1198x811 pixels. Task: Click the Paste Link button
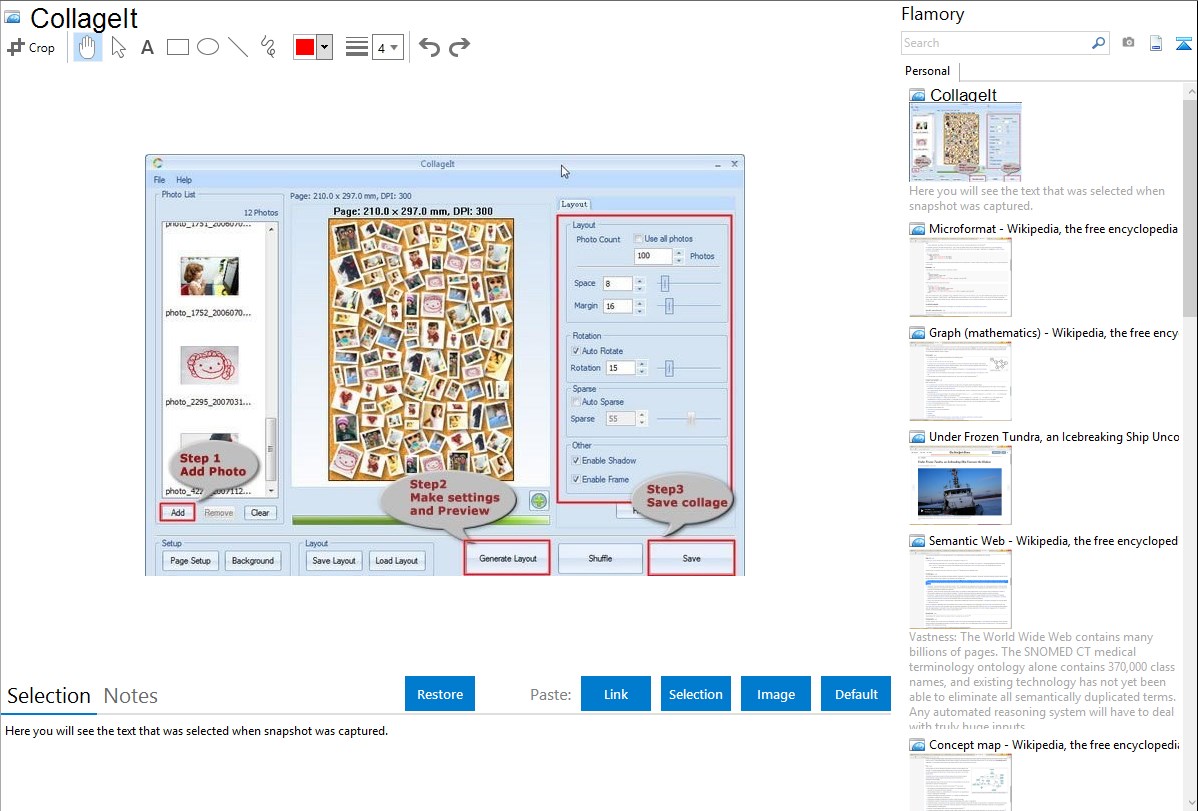point(616,694)
